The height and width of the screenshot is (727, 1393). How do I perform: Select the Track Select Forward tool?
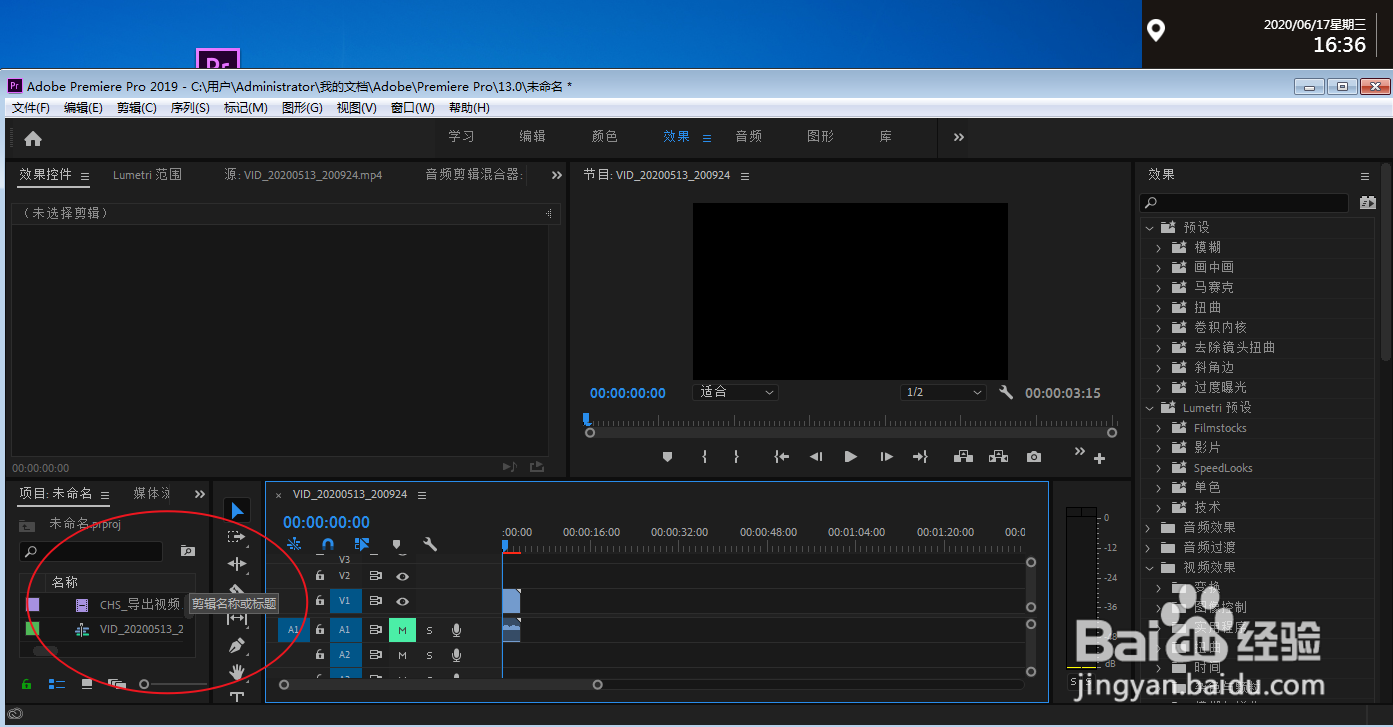click(x=237, y=537)
